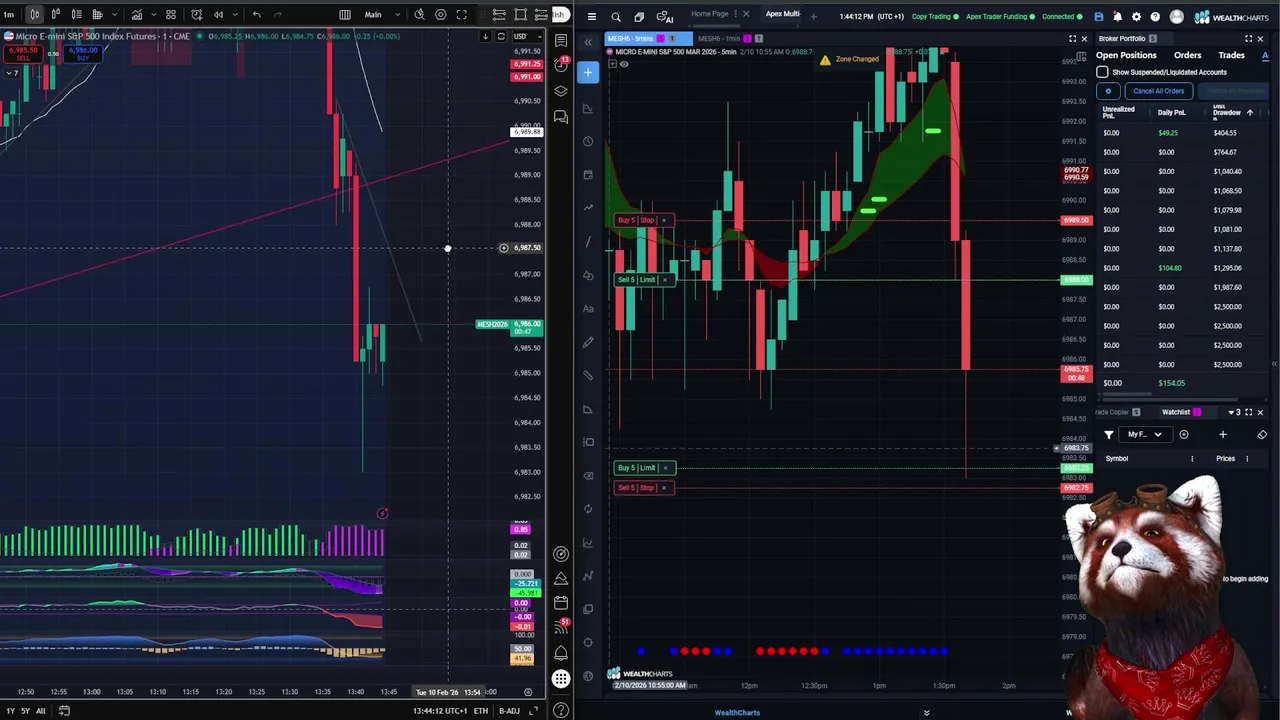Cancel the lower Sell 5 Stop order
The height and width of the screenshot is (720, 1280).
point(665,488)
